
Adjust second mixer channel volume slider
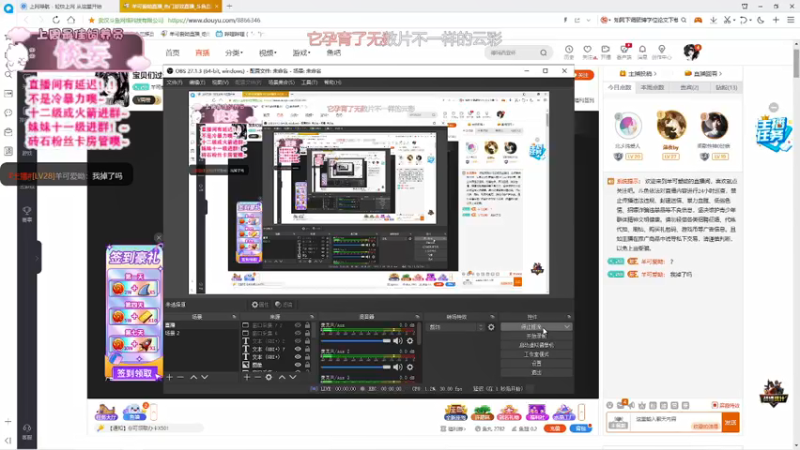pyautogui.click(x=356, y=367)
